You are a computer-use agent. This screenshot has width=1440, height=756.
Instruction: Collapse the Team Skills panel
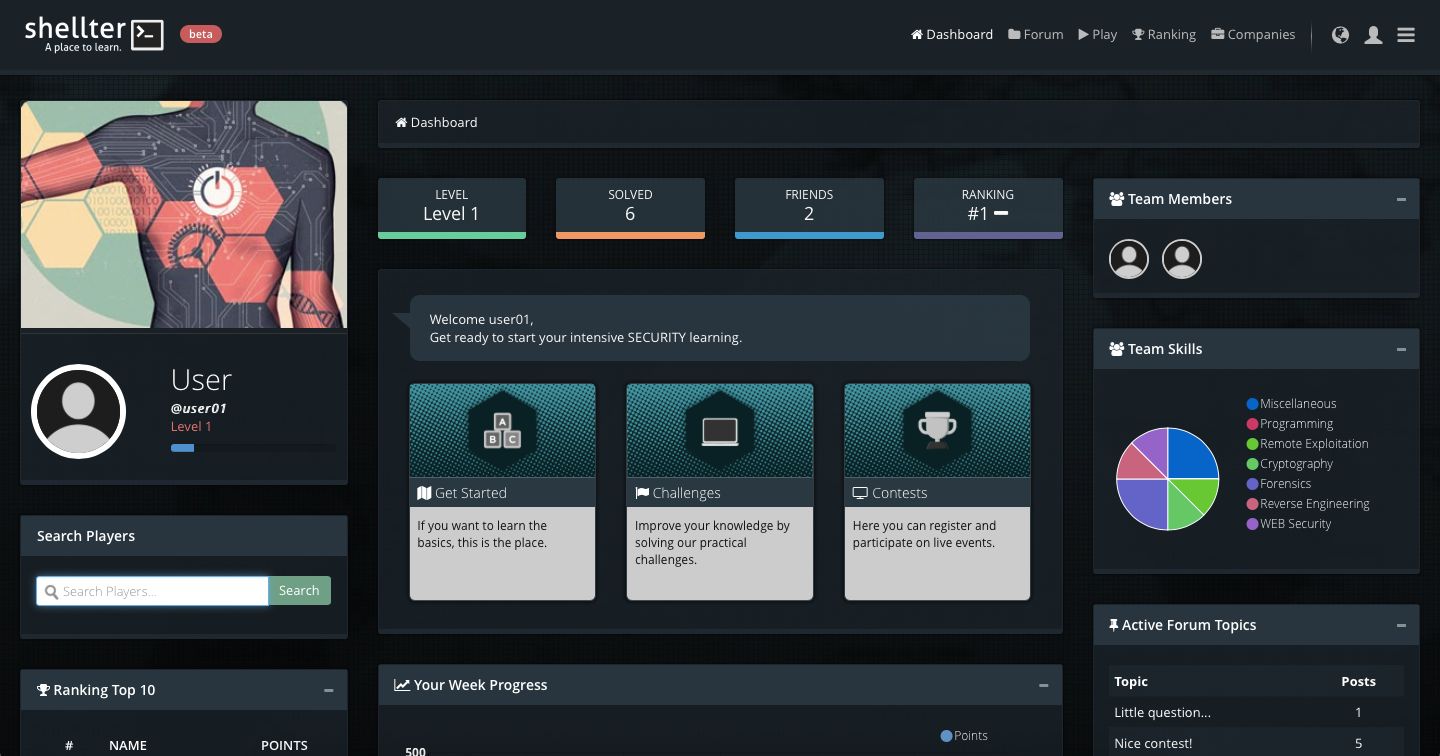(1400, 348)
